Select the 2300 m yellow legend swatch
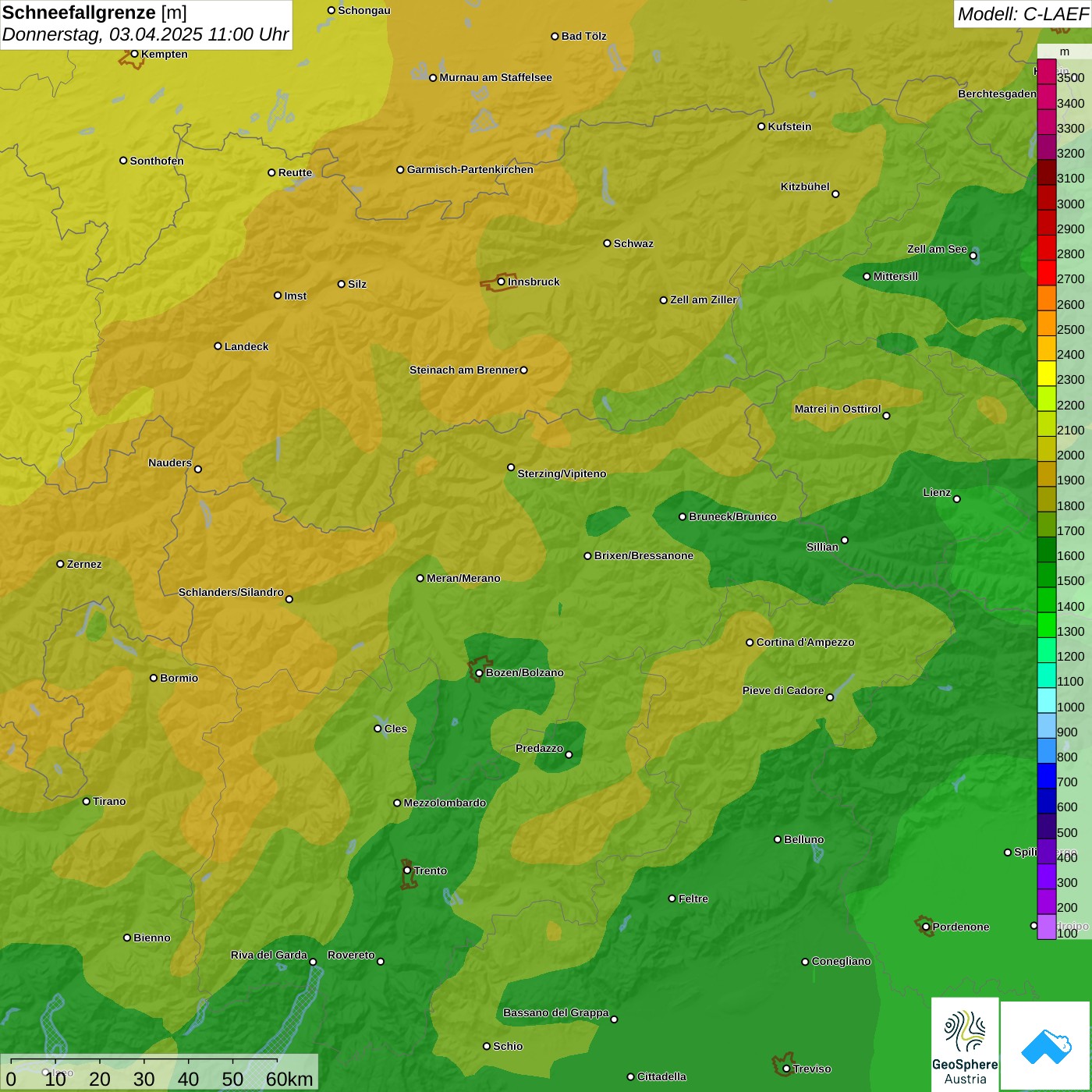The width and height of the screenshot is (1092, 1092). click(1046, 374)
